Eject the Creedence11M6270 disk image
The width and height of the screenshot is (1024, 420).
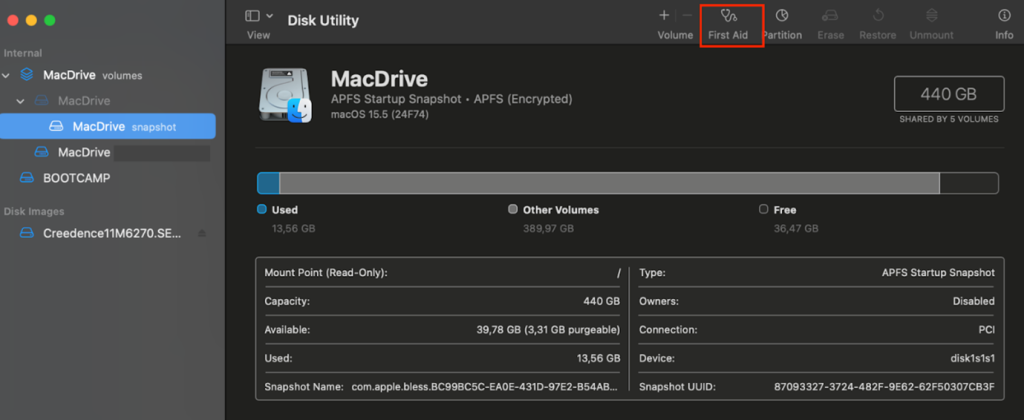coord(202,233)
